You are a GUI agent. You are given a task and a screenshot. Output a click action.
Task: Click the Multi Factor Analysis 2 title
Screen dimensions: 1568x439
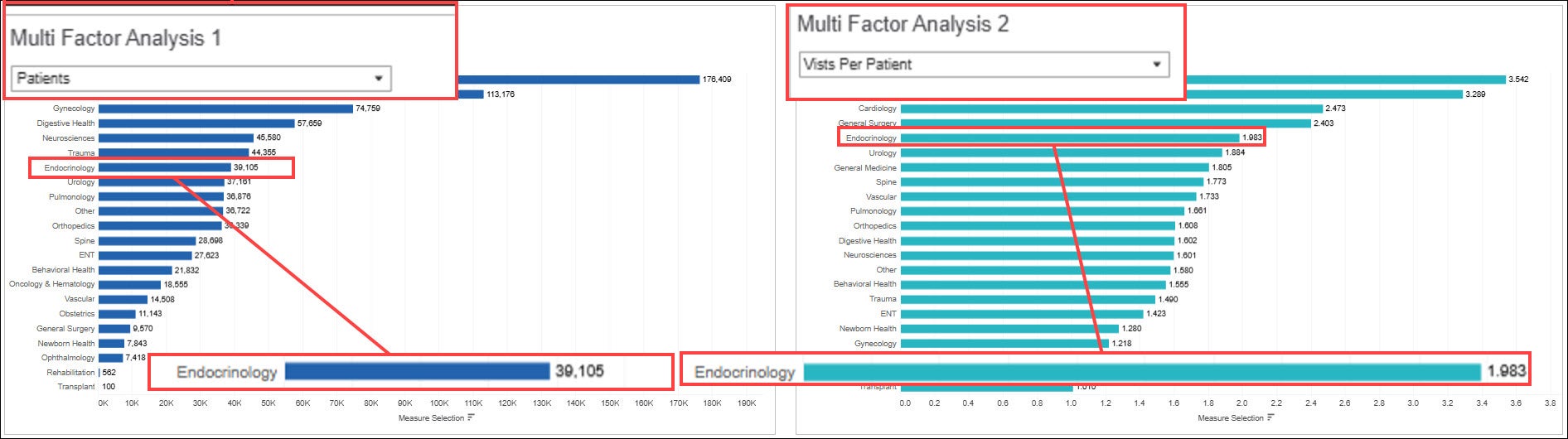coord(903,24)
